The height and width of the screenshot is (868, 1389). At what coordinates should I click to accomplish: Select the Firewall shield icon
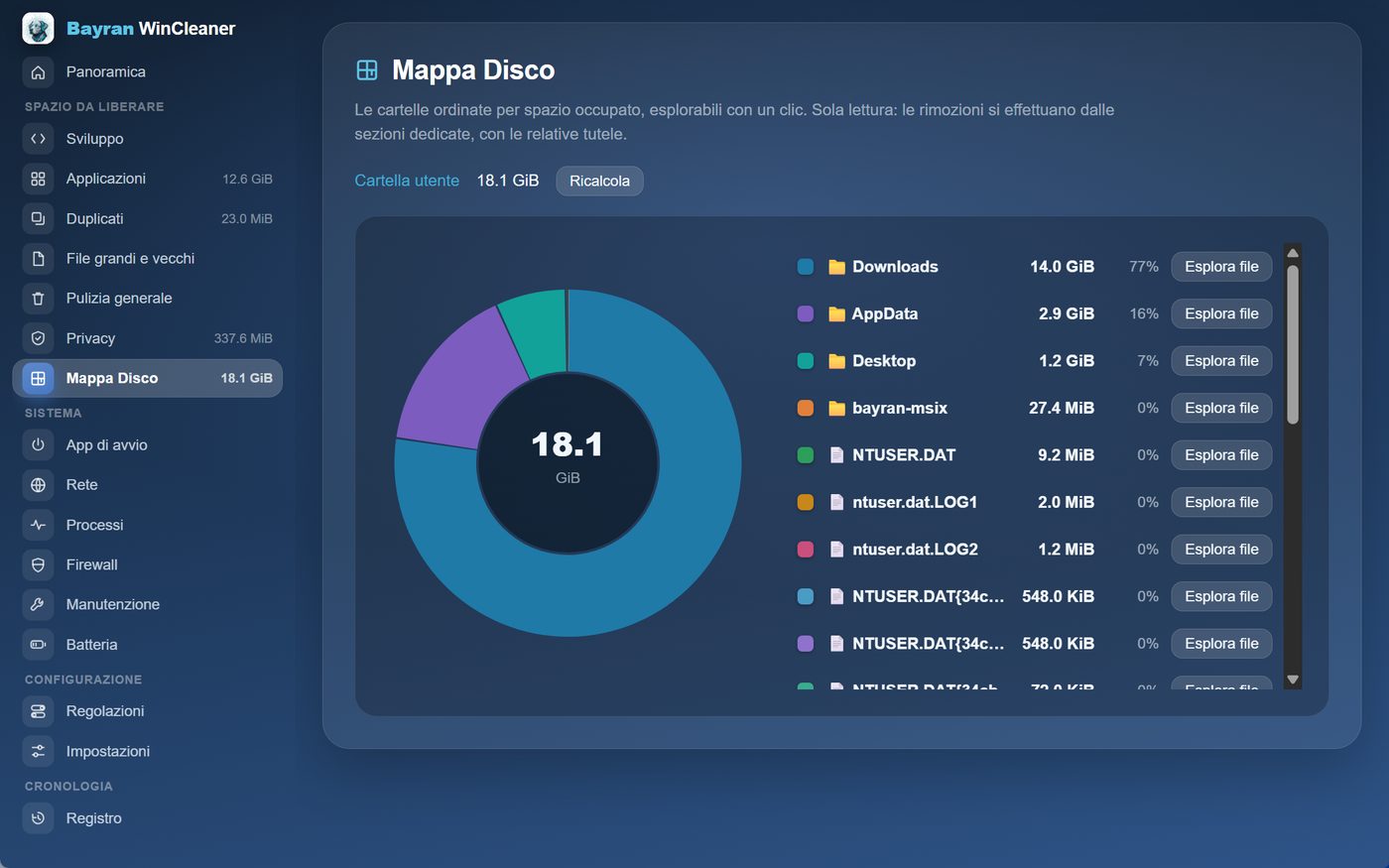[38, 564]
